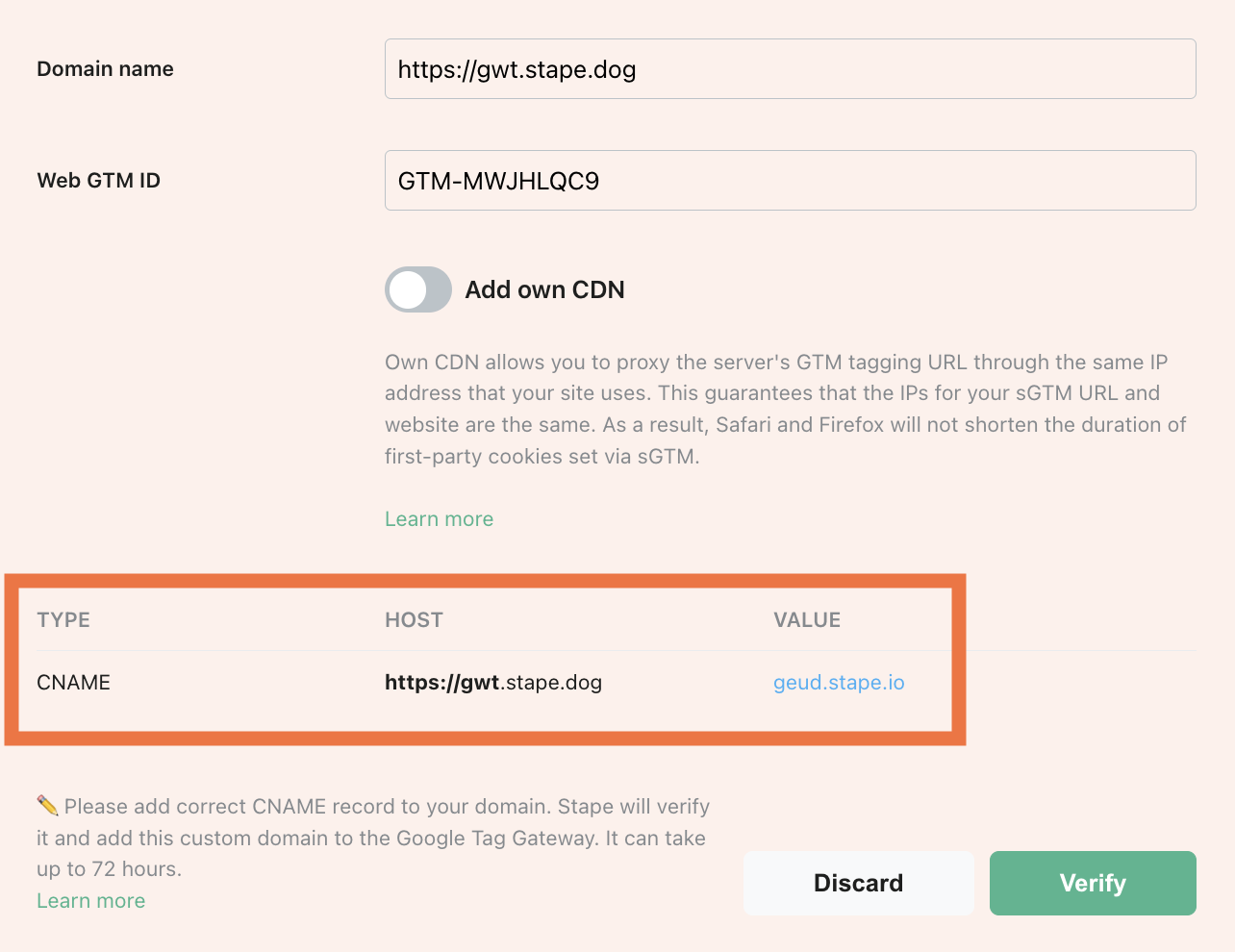Viewport: 1235px width, 952px height.
Task: Open Learn more link below CNAME note
Action: tap(90, 901)
